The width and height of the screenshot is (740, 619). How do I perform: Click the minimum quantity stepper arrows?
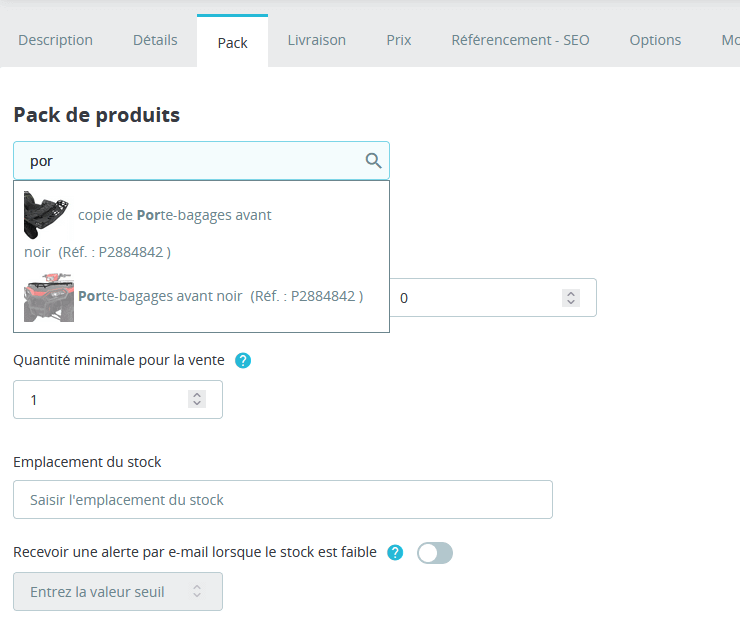pyautogui.click(x=197, y=399)
